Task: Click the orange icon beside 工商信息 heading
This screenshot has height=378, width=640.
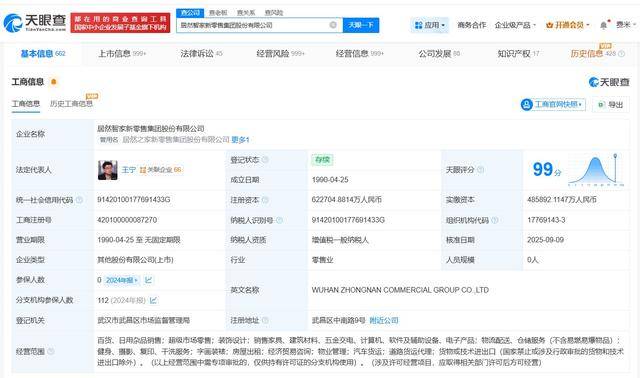Action: tap(53, 82)
